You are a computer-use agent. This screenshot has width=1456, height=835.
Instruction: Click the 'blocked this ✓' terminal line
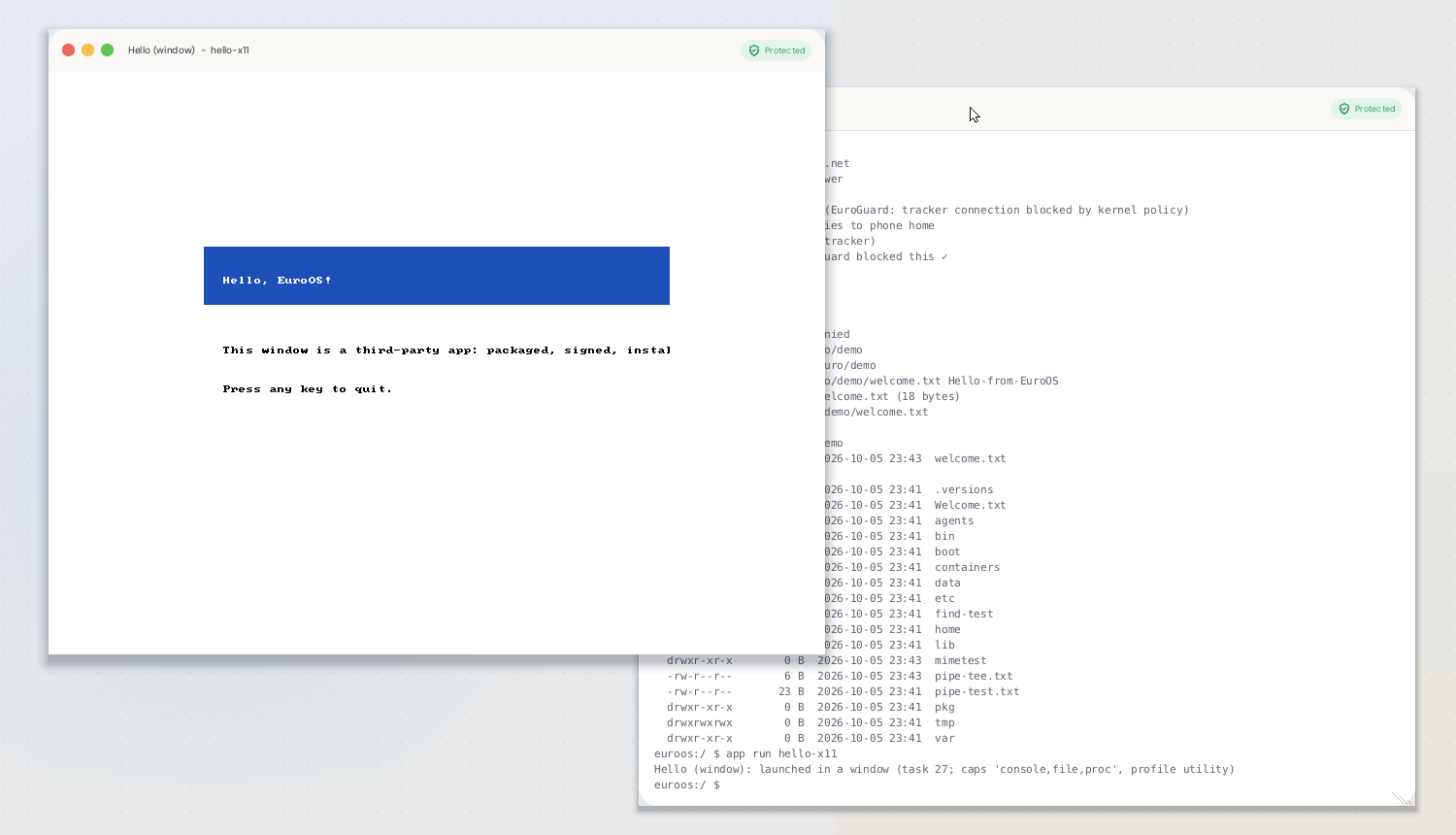pos(886,256)
